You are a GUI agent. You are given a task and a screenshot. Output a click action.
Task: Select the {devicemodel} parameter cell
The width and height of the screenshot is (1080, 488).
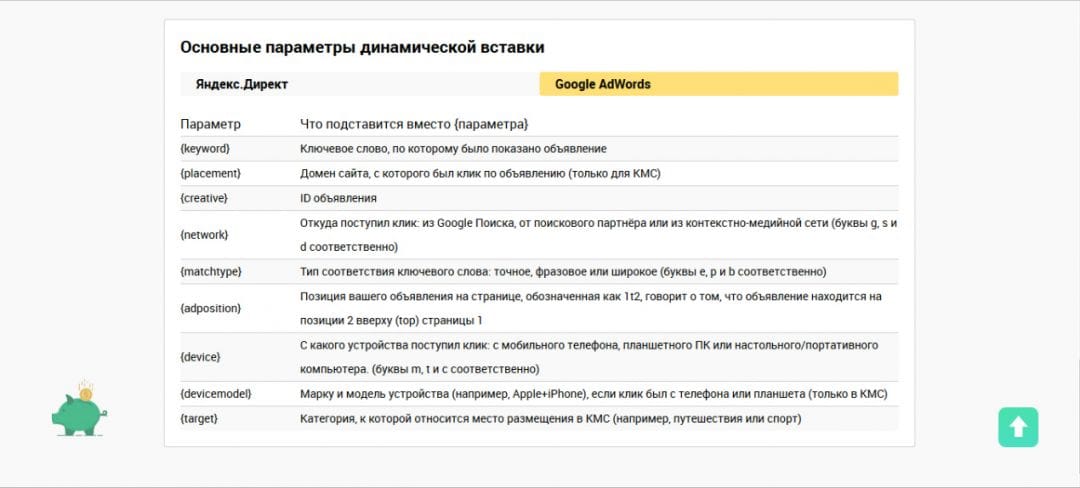(x=216, y=394)
